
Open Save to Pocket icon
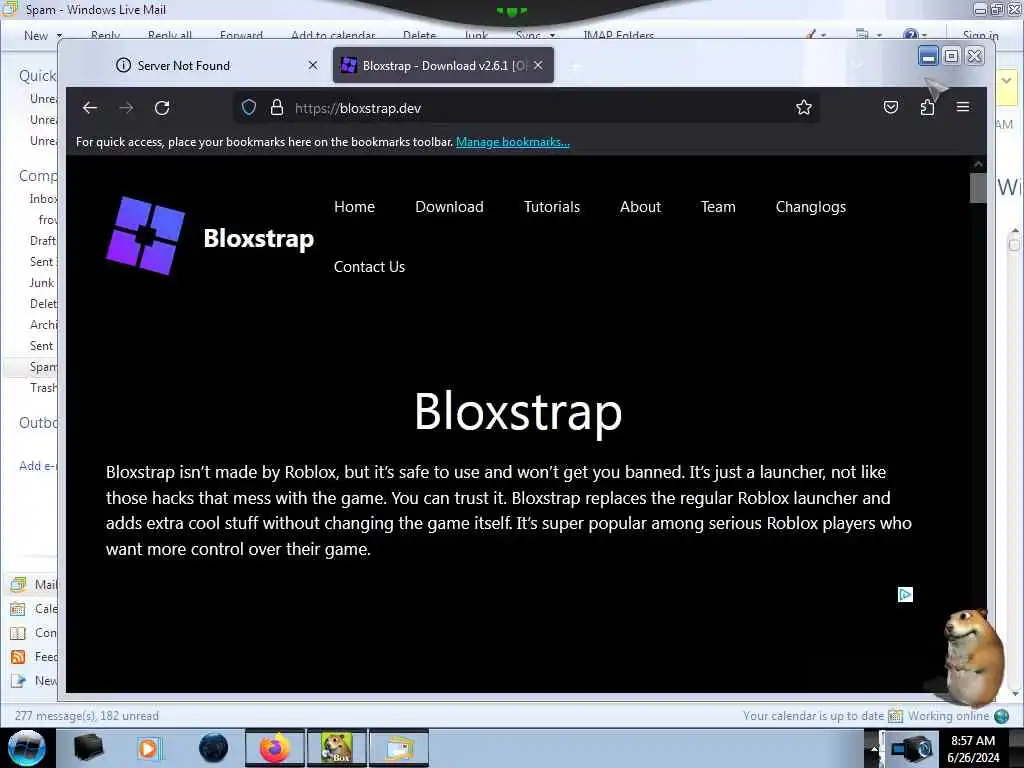(891, 107)
